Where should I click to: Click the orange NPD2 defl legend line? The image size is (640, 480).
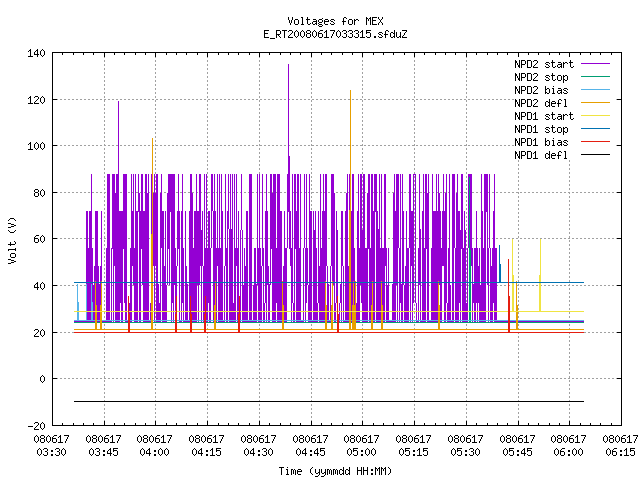(595, 103)
